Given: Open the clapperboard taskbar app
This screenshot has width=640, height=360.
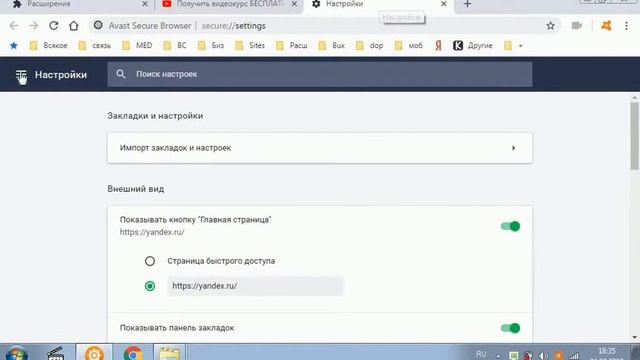Looking at the screenshot, I should tap(56, 353).
